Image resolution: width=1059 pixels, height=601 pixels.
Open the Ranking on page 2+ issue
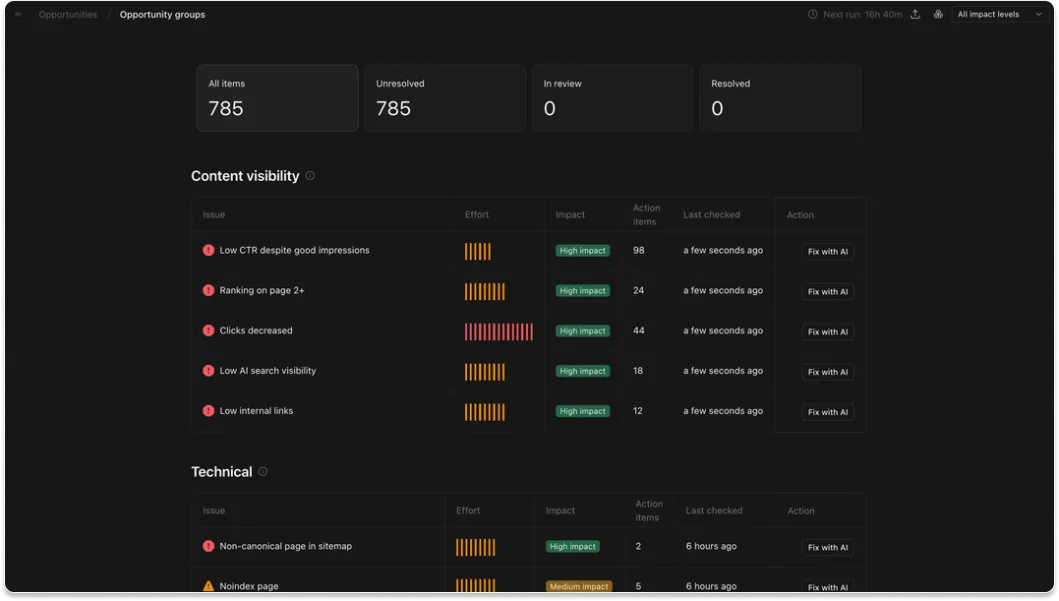coord(262,290)
